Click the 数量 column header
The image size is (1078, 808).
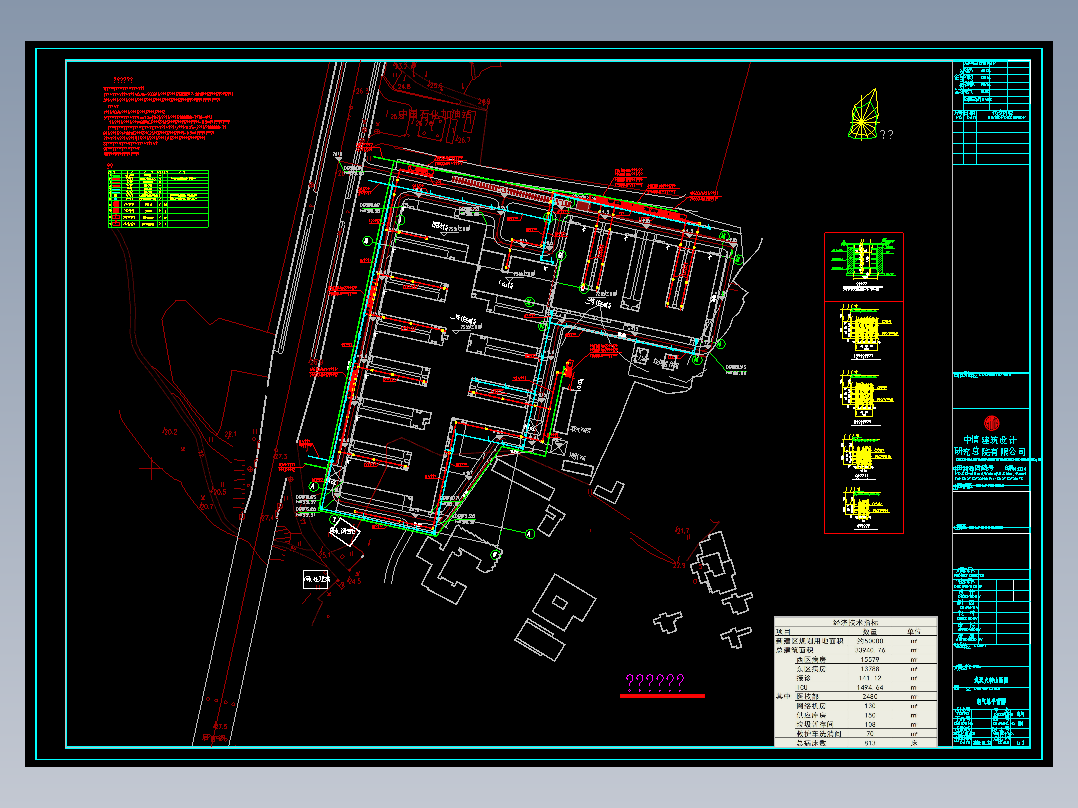click(x=870, y=631)
